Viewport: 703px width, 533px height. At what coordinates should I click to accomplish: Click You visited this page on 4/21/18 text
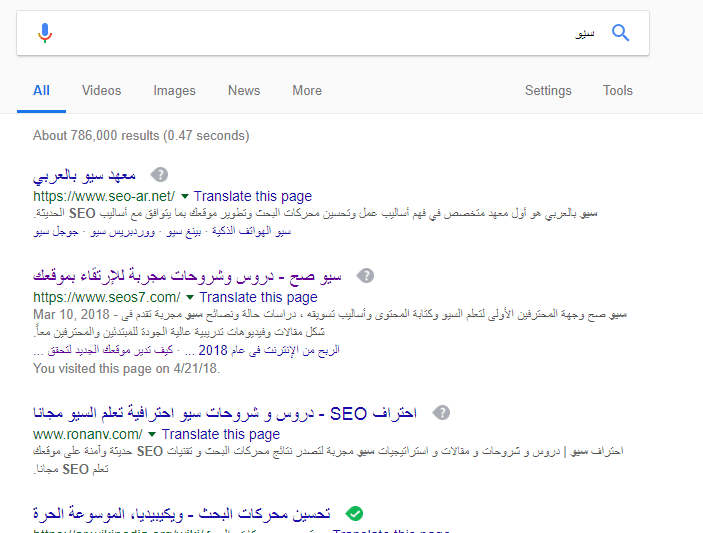pos(126,369)
